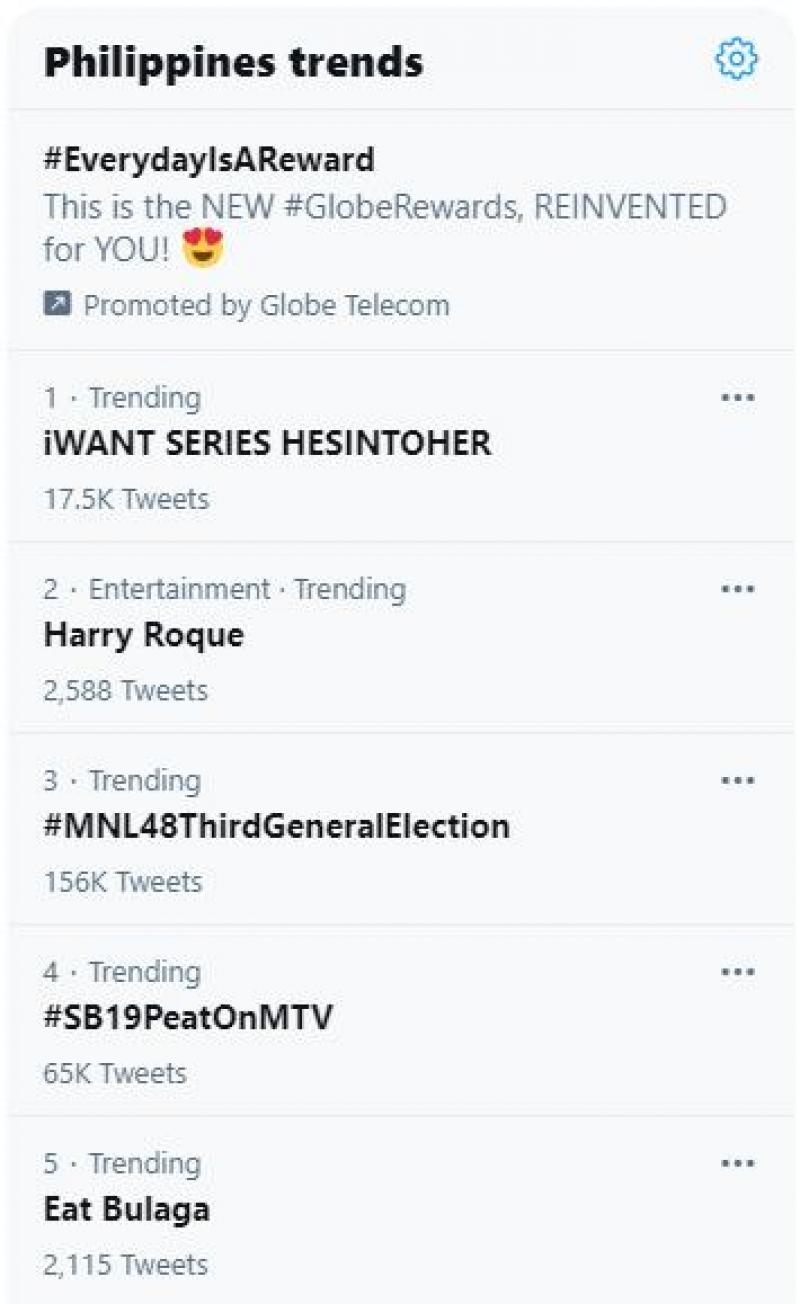Open more options for Eat Bulaga trend
The height and width of the screenshot is (1304, 800).
click(x=737, y=1164)
